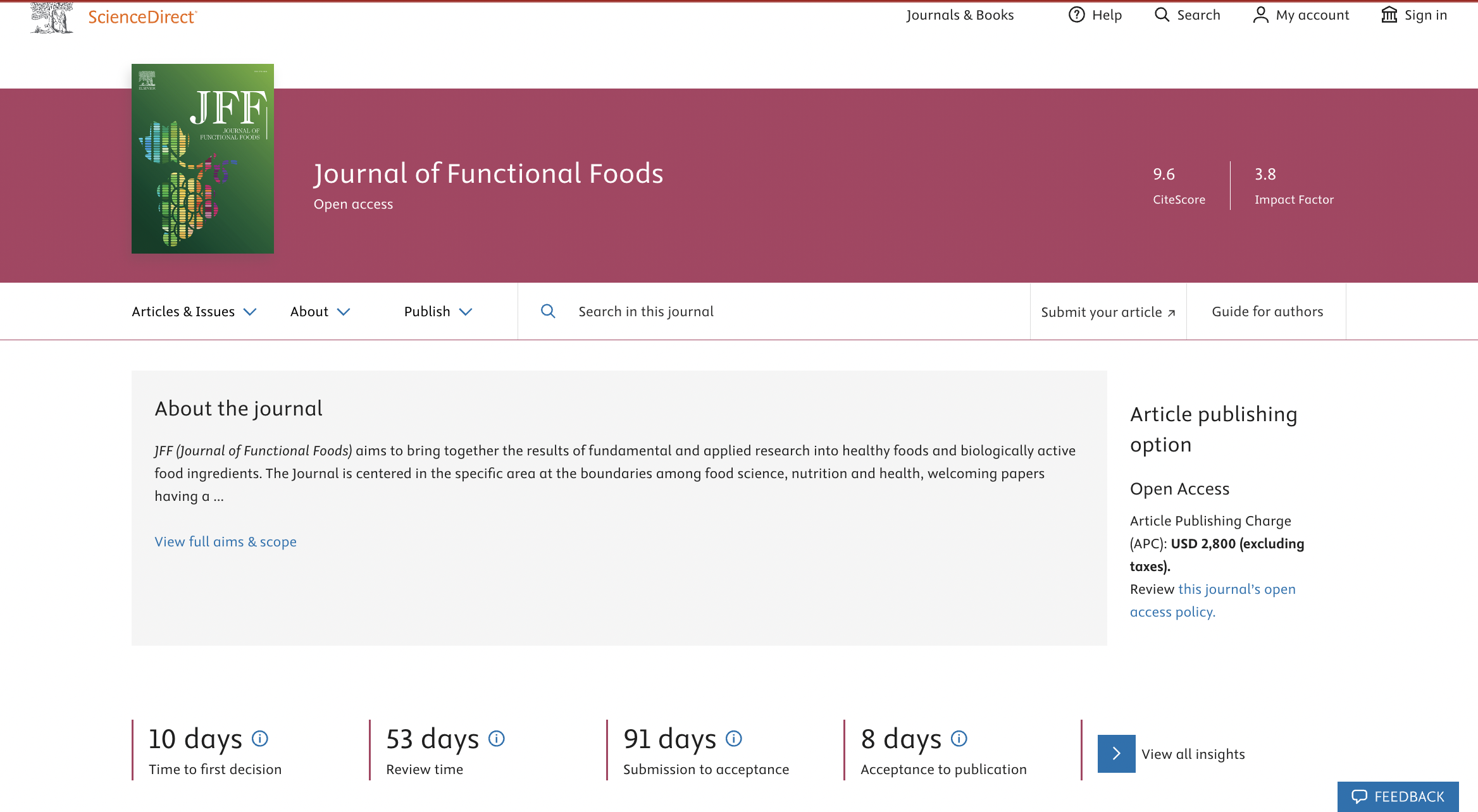The height and width of the screenshot is (812, 1478).
Task: Click the blue arrow View all insights button
Action: pos(1116,754)
